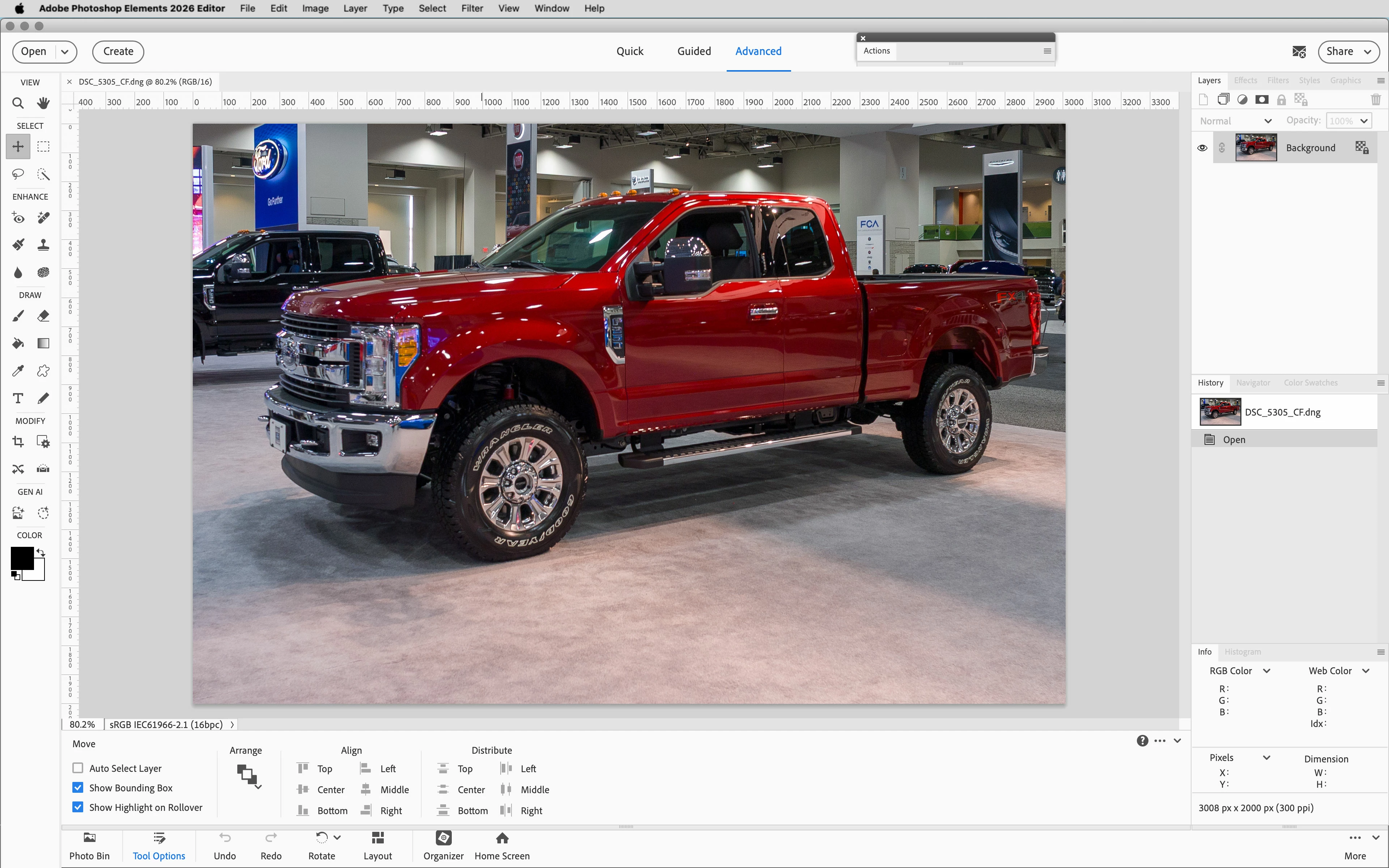Select the Hand tool

point(43,103)
